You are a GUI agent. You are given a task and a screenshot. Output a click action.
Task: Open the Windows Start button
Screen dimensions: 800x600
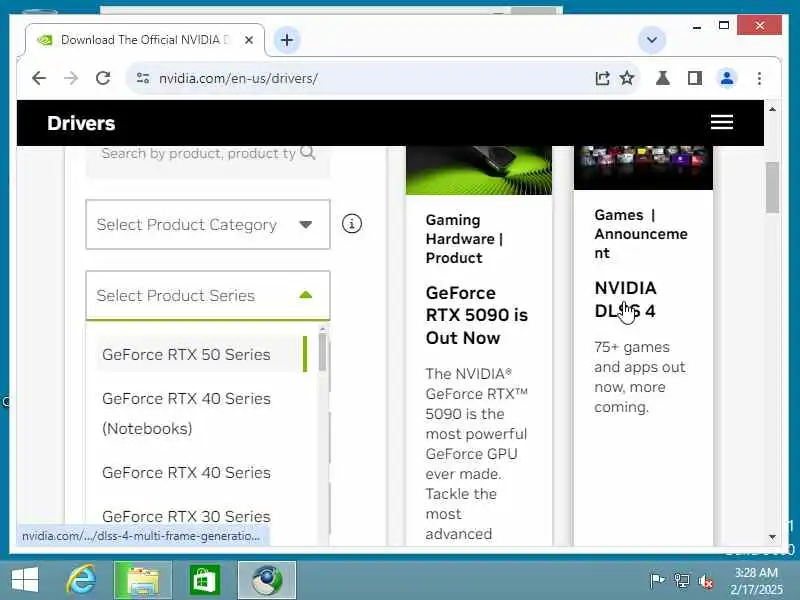(25, 580)
